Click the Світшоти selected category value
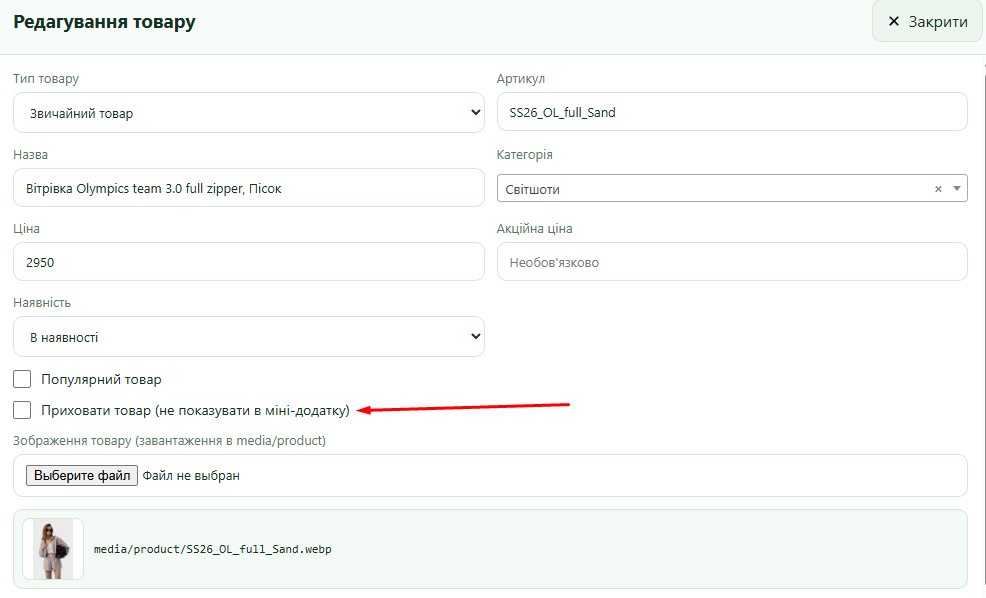 click(533, 189)
